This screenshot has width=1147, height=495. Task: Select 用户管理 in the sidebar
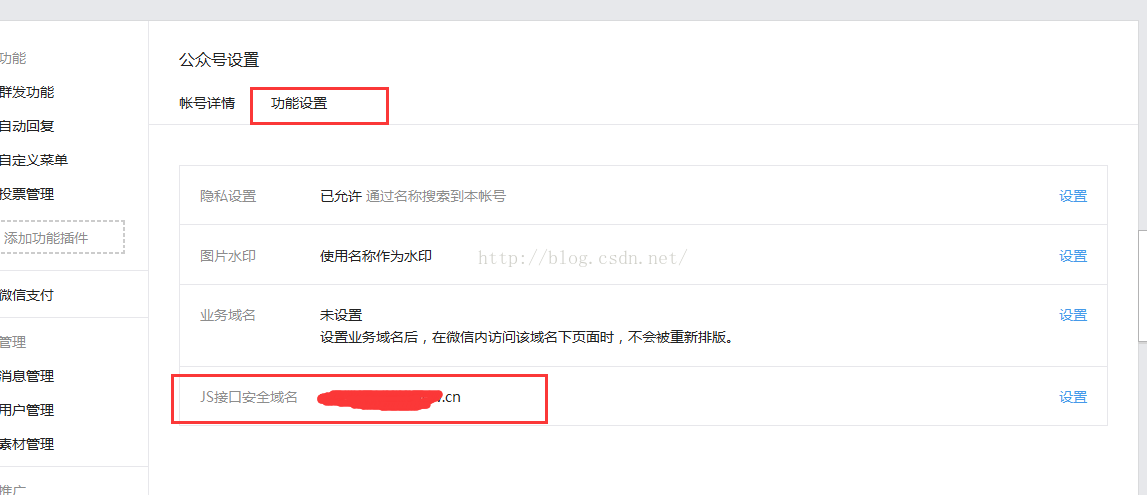pyautogui.click(x=26, y=410)
